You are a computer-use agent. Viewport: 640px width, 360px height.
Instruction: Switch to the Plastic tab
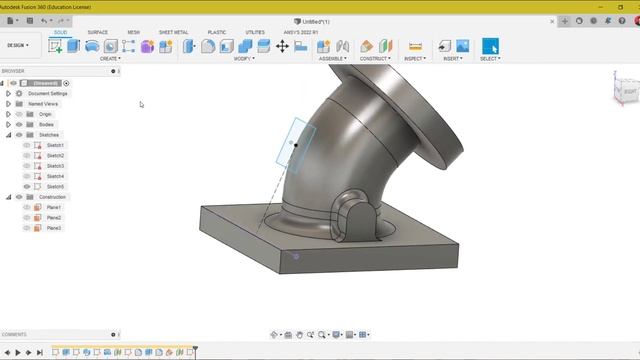(x=217, y=32)
